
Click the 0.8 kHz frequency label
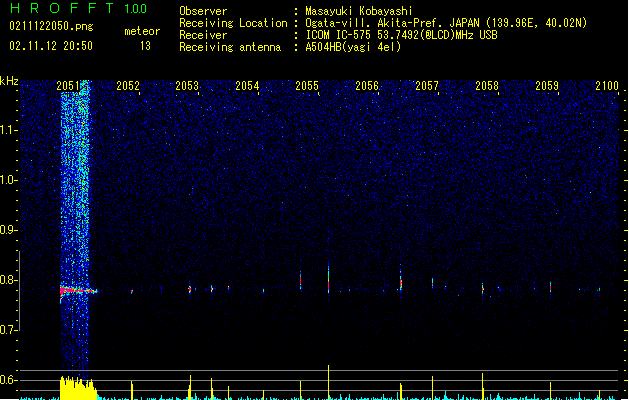(x=9, y=280)
